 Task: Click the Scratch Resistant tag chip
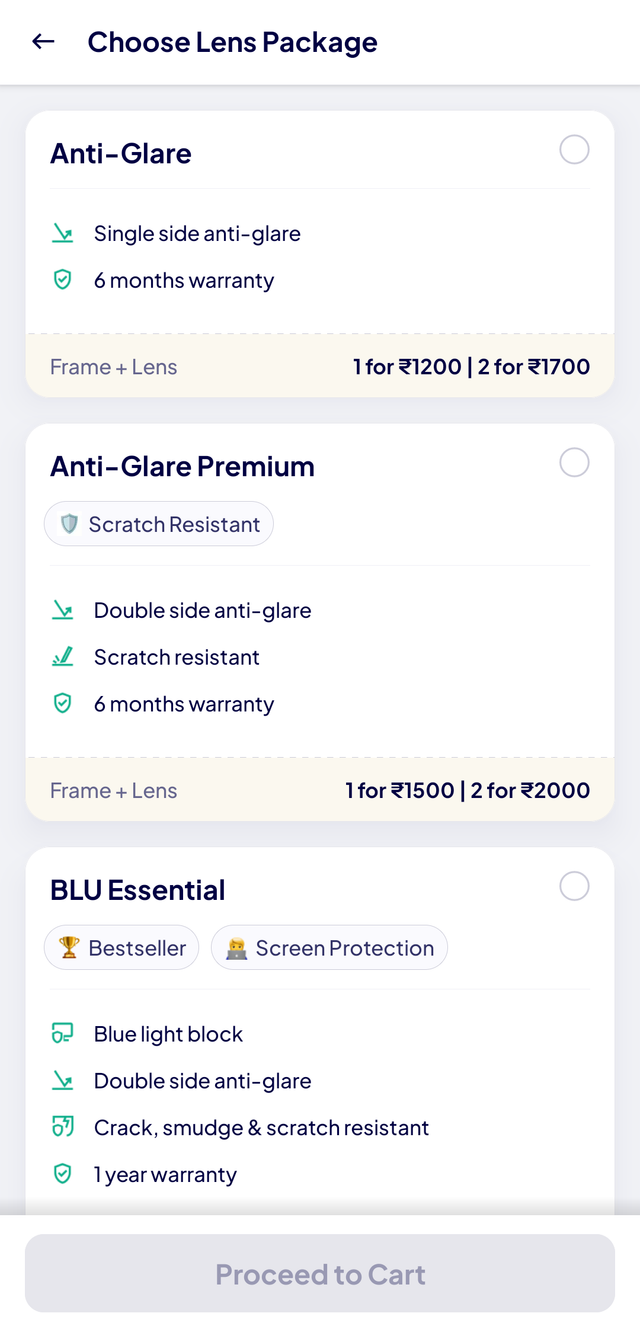click(159, 525)
